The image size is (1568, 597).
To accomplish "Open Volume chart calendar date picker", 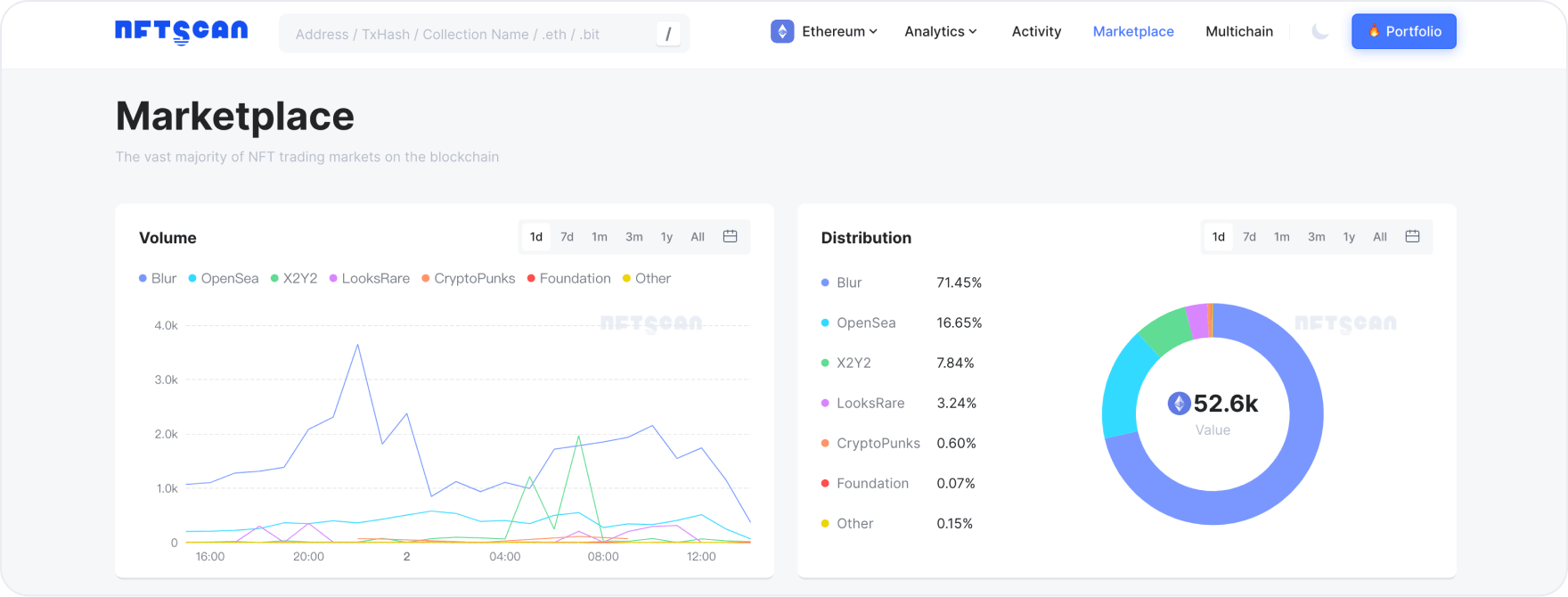I will point(730,236).
